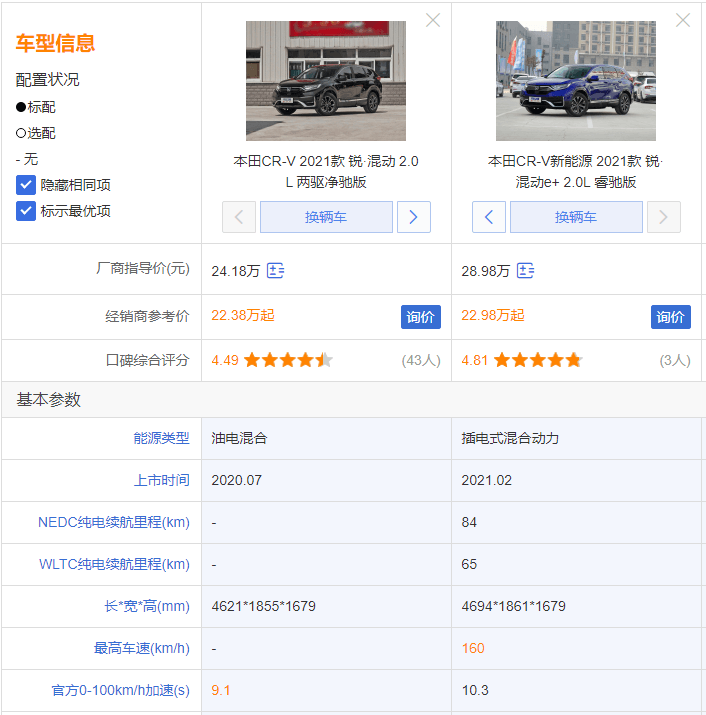Click the 10.3 acceleration value
Viewport: 706px width, 715px height.
(x=475, y=690)
